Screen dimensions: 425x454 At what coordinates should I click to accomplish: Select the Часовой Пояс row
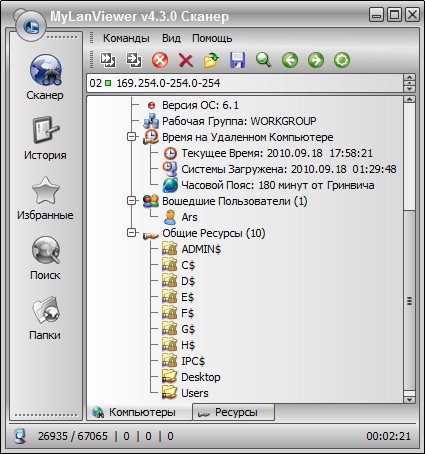pyautogui.click(x=278, y=185)
